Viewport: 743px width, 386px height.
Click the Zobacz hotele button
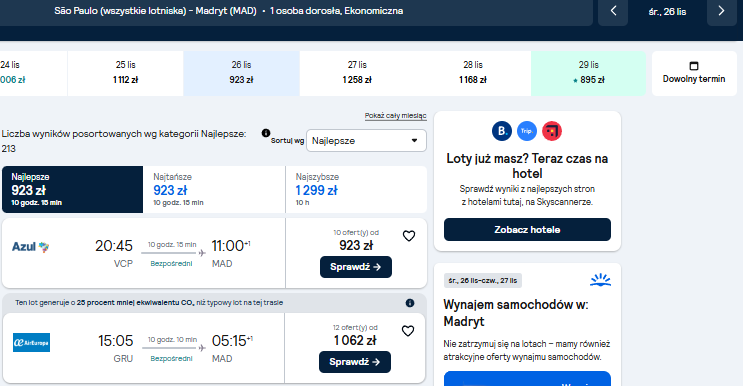tap(527, 230)
